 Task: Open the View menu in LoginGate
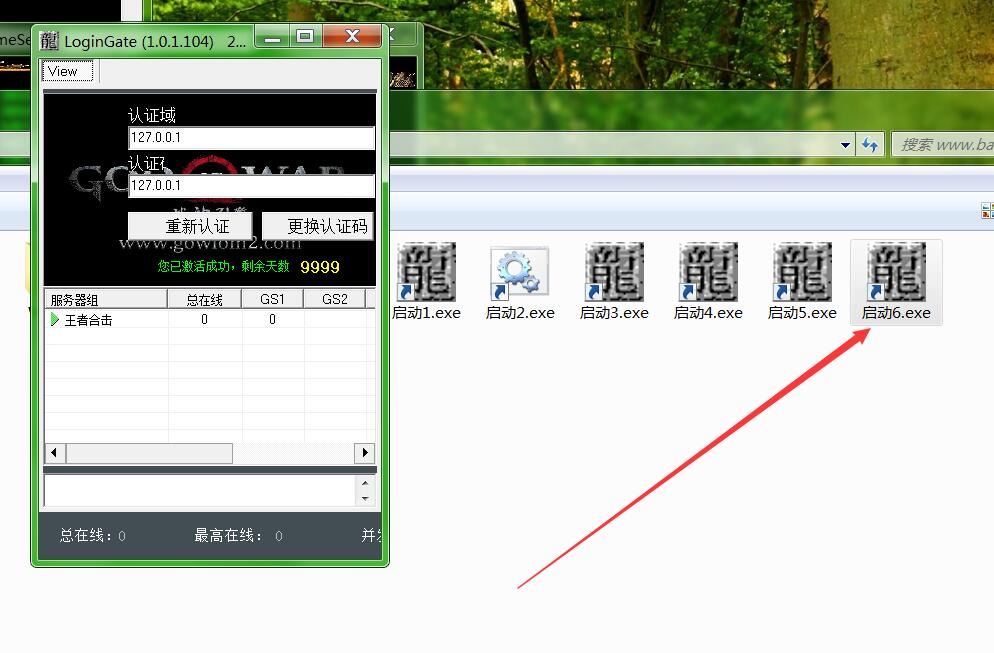(x=63, y=71)
